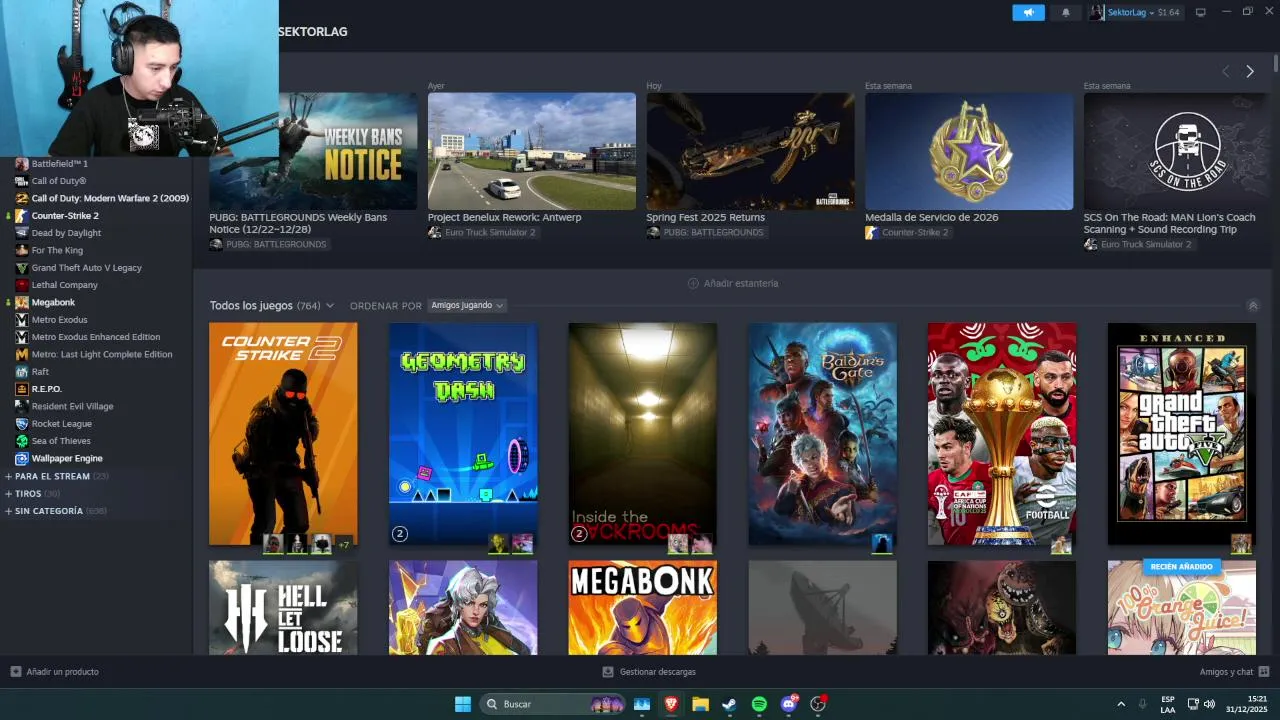
Task: Select Metro Exodus in game list
Action: pos(59,320)
